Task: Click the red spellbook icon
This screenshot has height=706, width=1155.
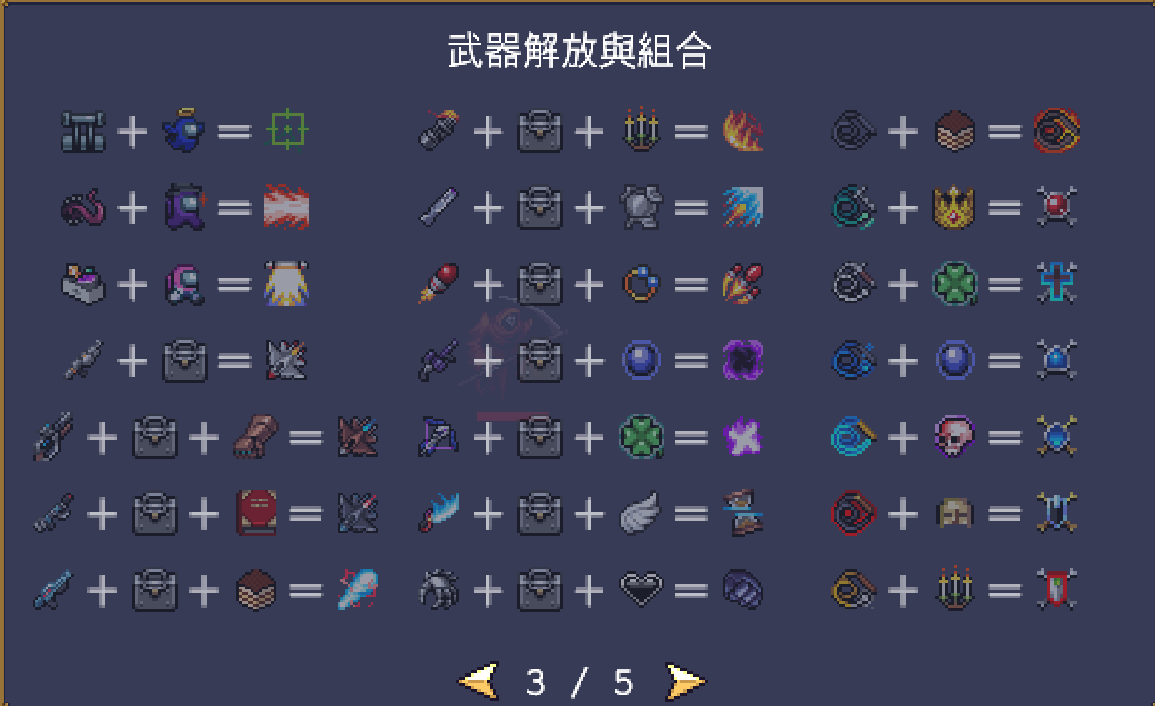Action: coord(256,512)
